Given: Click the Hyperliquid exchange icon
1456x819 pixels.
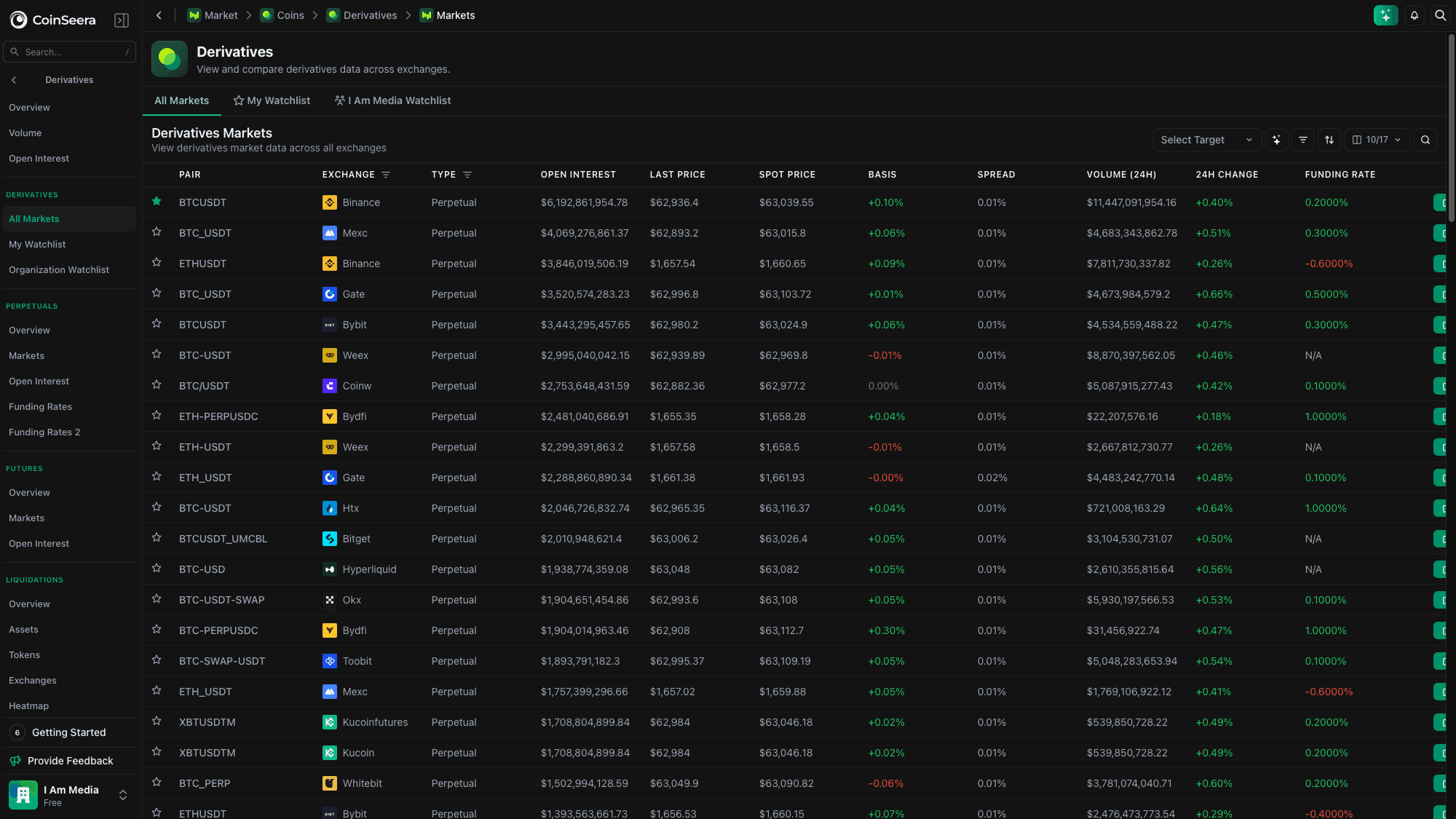Looking at the screenshot, I should (330, 569).
